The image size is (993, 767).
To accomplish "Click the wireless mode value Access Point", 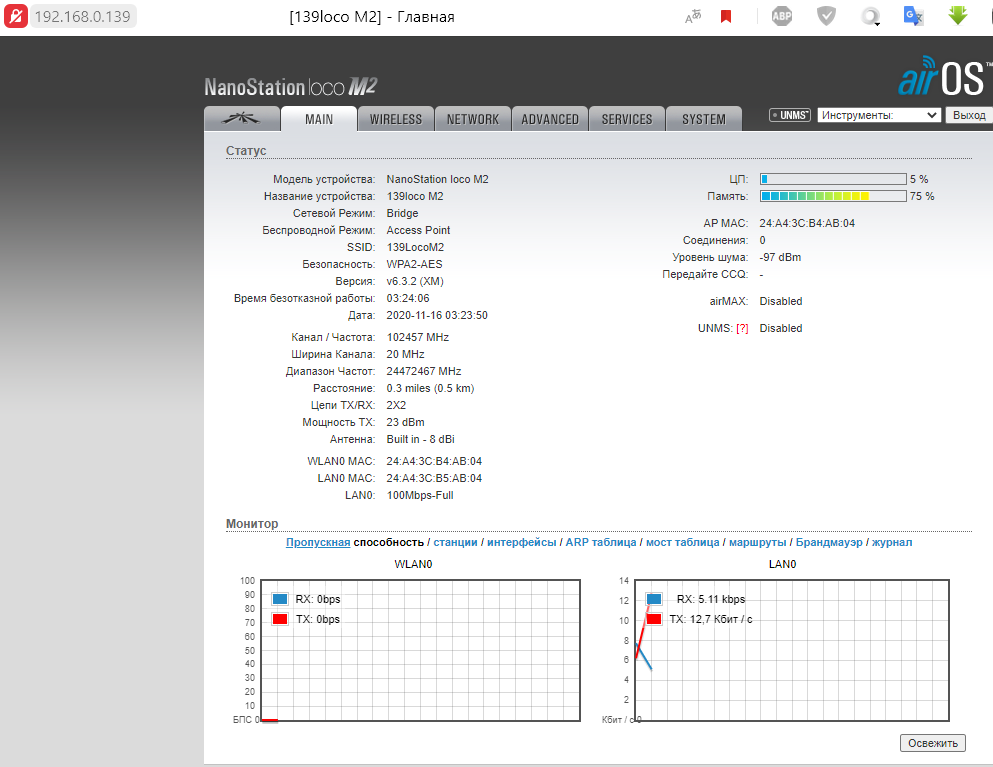I will [x=418, y=231].
